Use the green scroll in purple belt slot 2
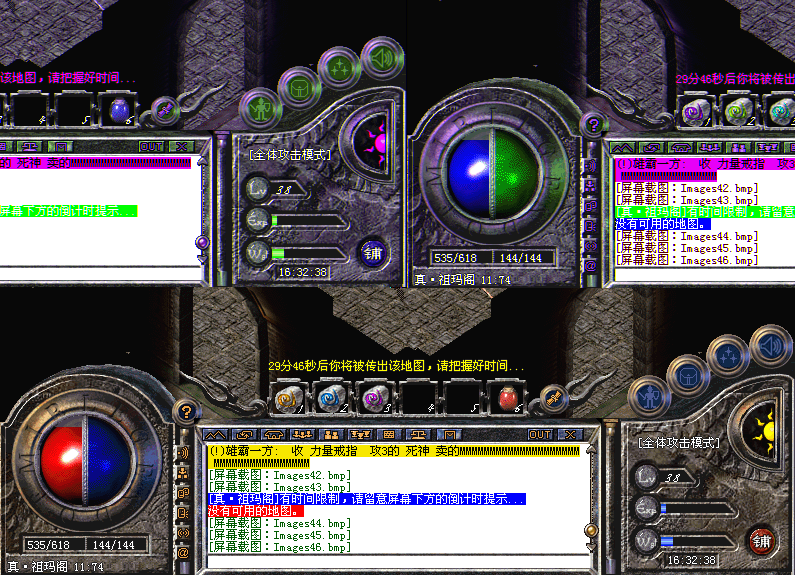 click(x=738, y=112)
